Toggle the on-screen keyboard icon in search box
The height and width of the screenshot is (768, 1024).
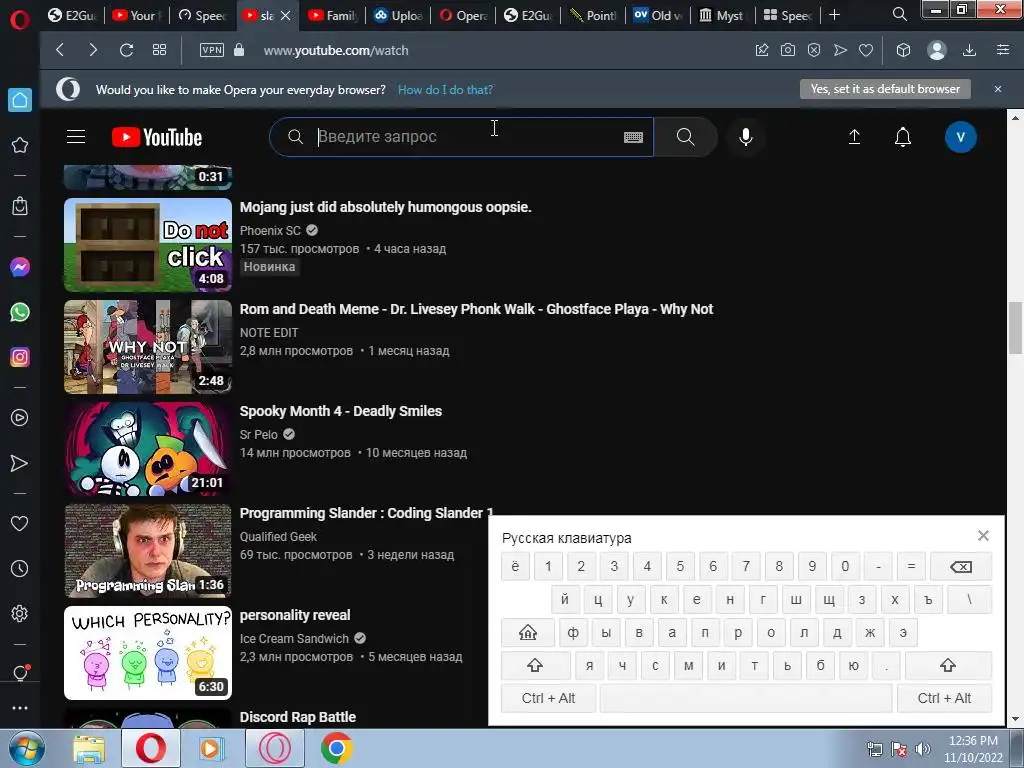pos(633,137)
